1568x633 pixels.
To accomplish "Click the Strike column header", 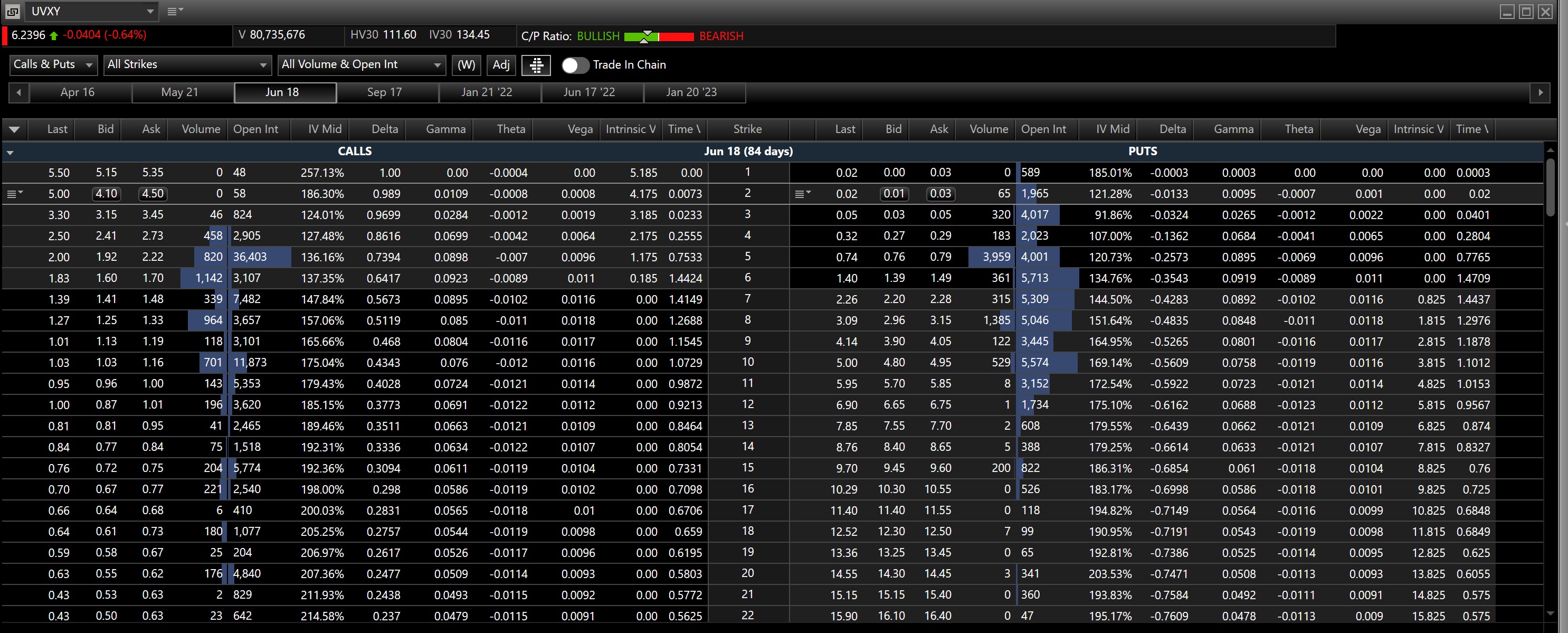I will [x=747, y=129].
